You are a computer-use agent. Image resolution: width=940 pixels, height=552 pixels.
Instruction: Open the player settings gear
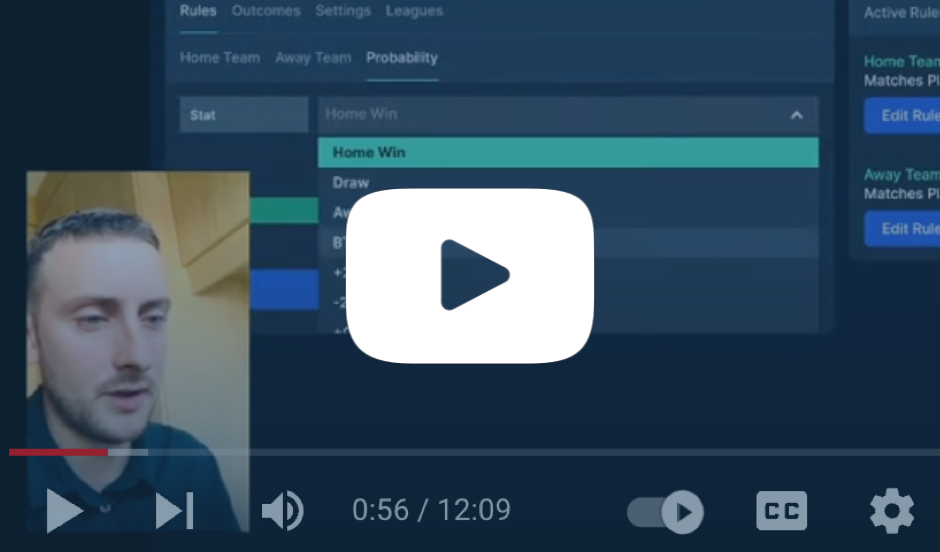(891, 511)
